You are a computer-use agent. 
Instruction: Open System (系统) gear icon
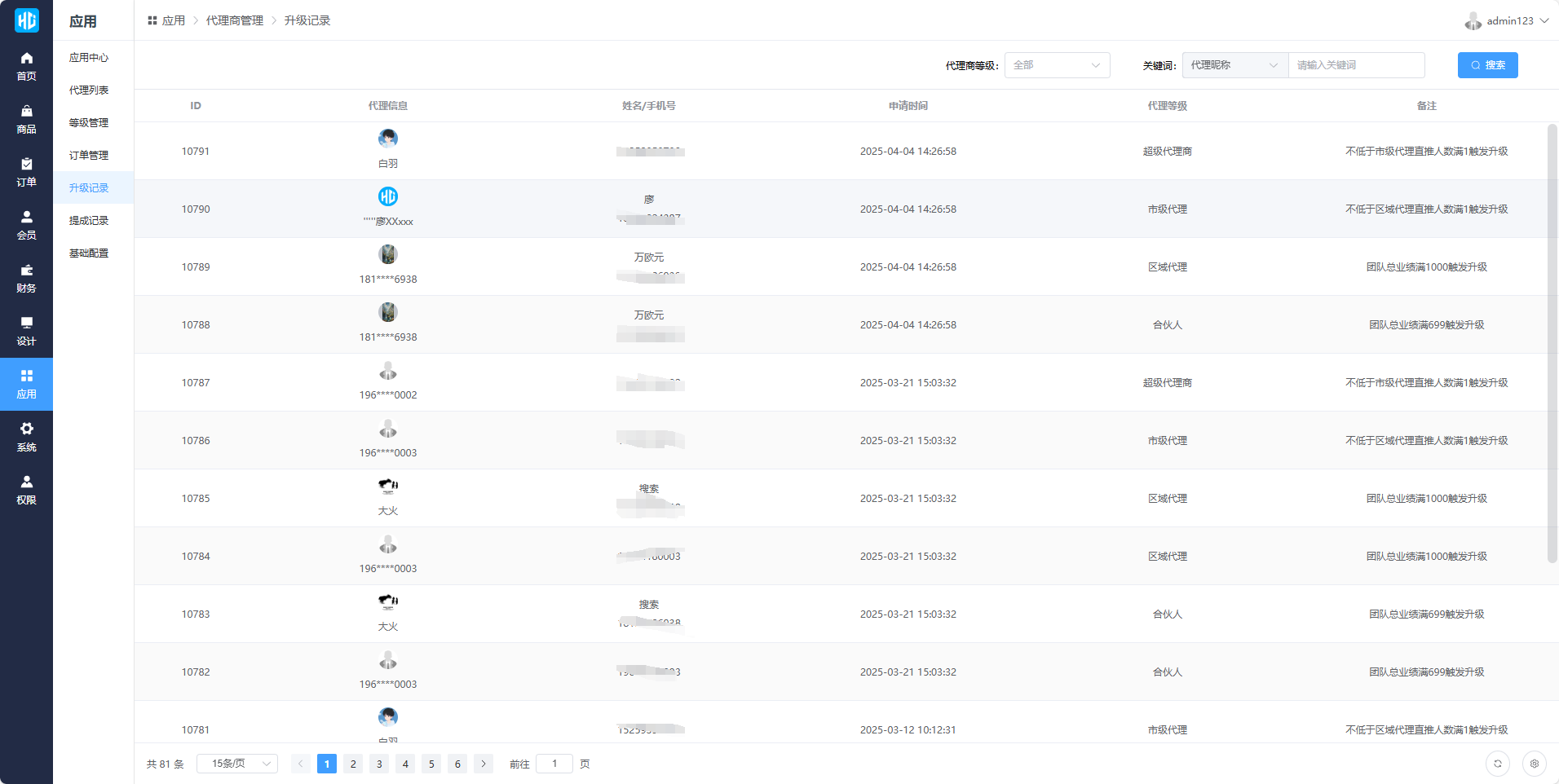[26, 437]
